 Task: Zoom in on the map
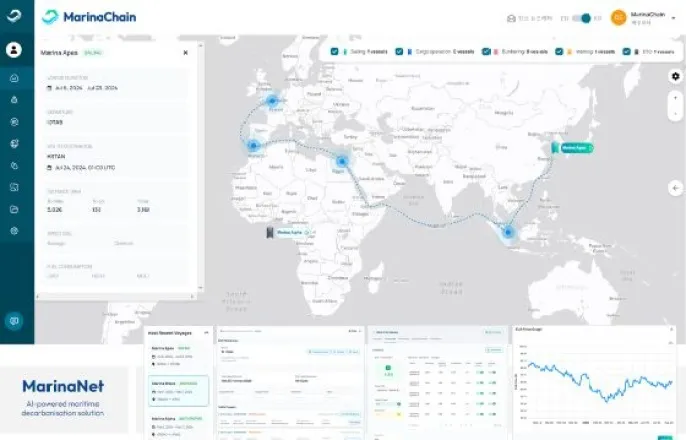pos(676,98)
